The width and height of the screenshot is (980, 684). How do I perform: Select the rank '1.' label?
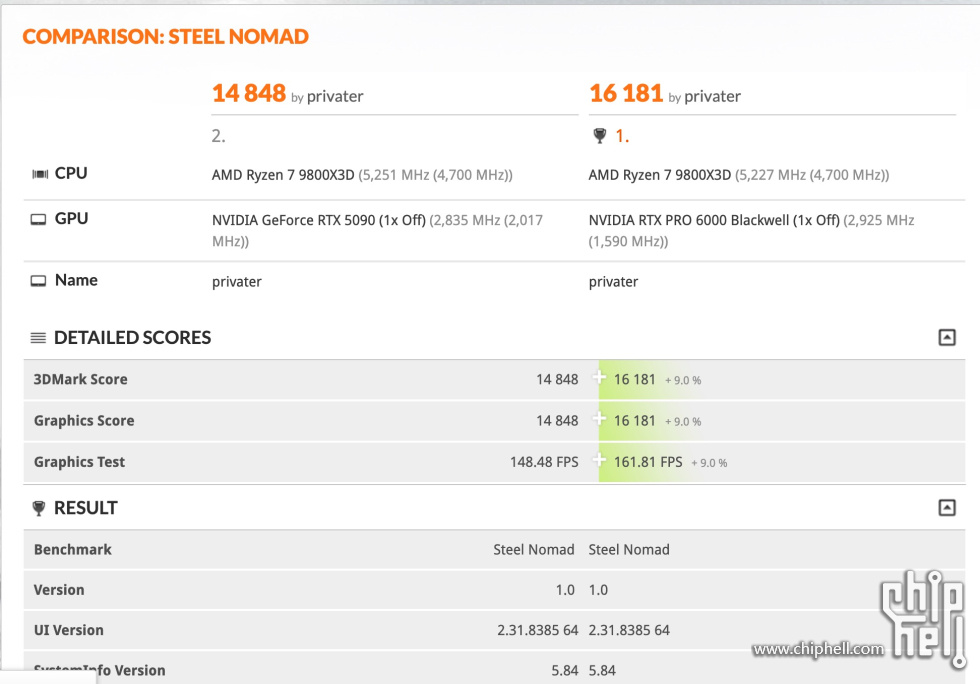pos(622,136)
